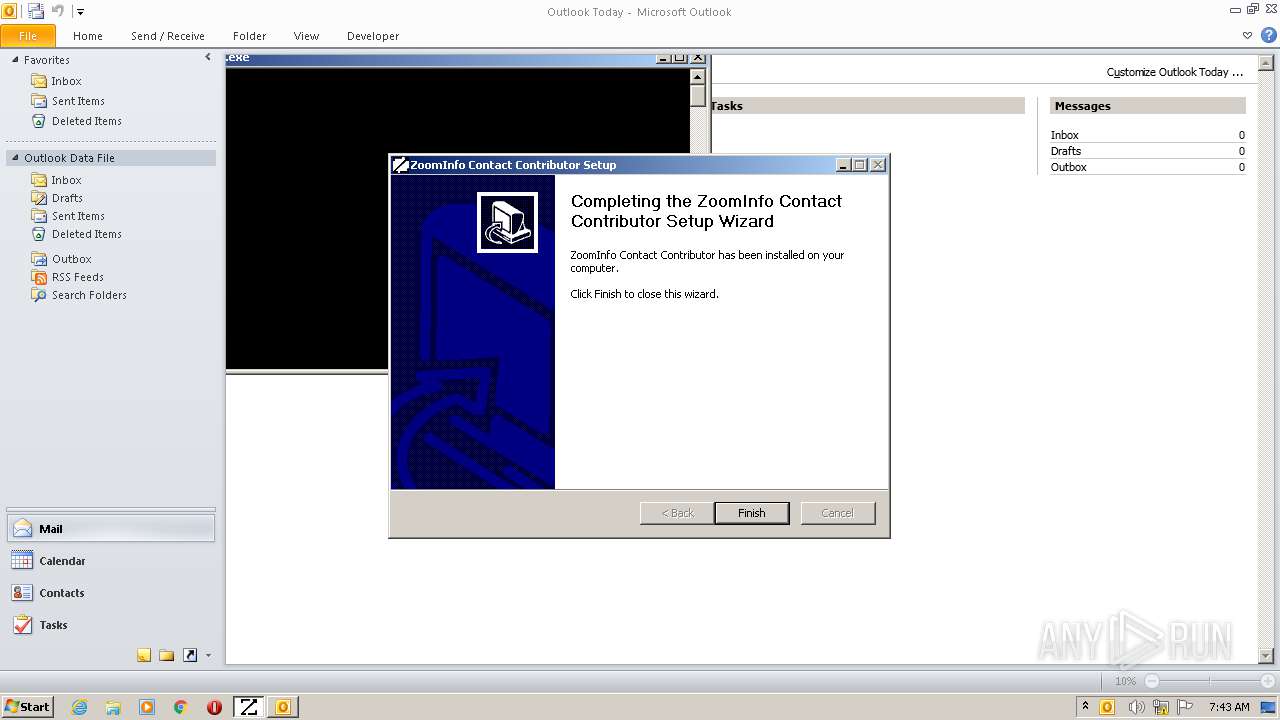Image resolution: width=1280 pixels, height=720 pixels.
Task: Open Deleted Items under Favorites
Action: [86, 121]
